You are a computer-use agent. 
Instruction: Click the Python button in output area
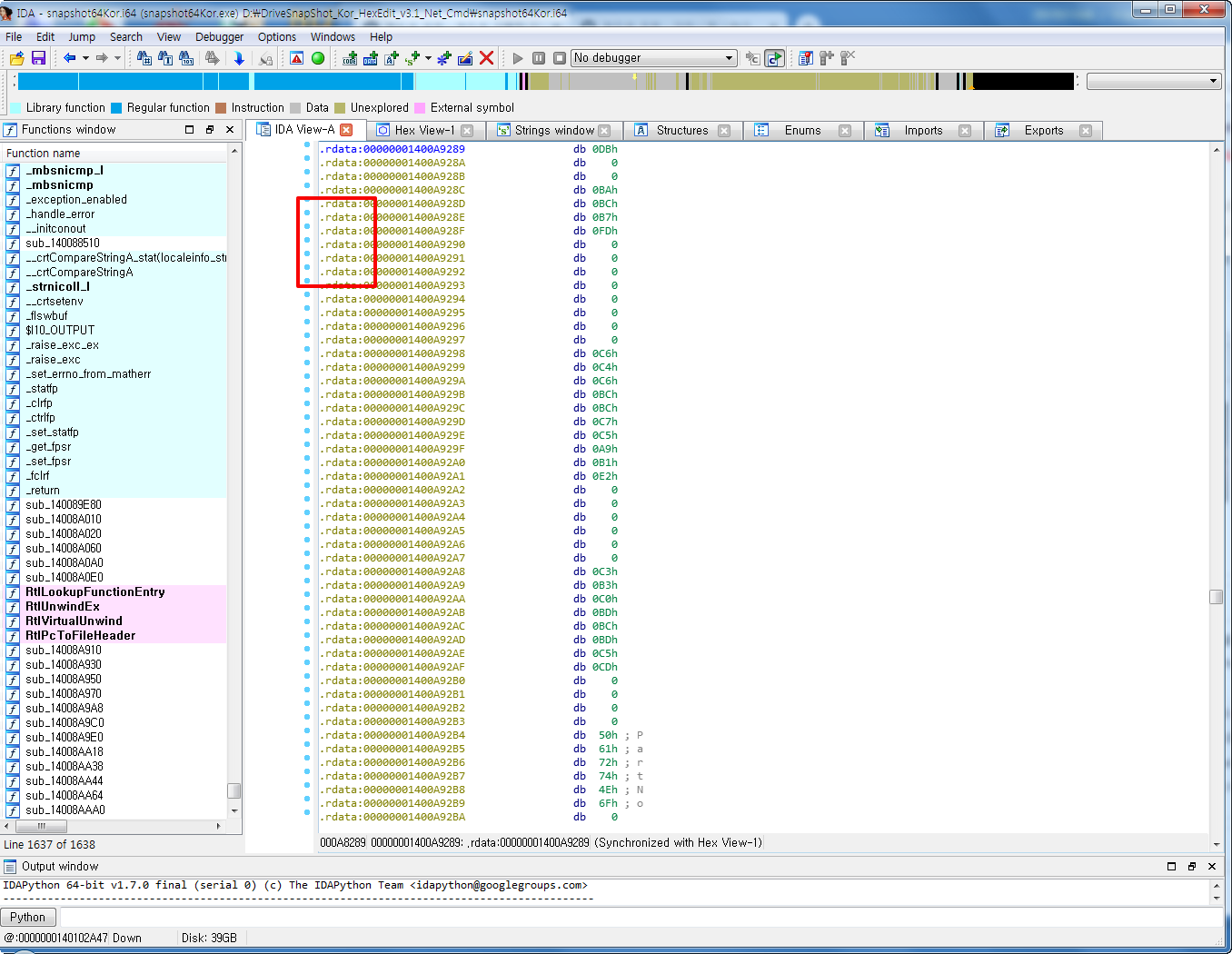[x=28, y=918]
